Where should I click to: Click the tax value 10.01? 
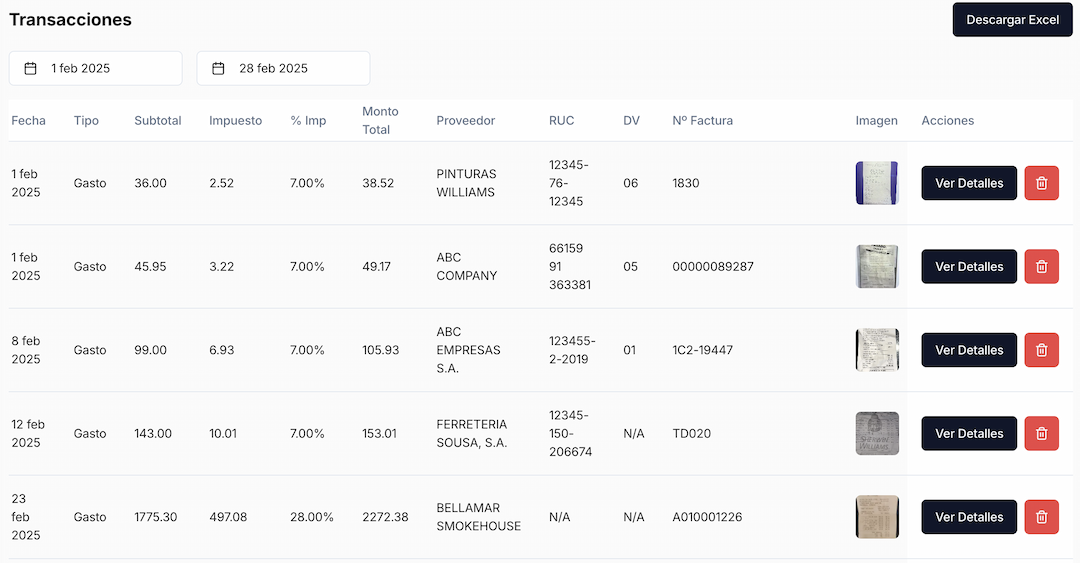(223, 433)
